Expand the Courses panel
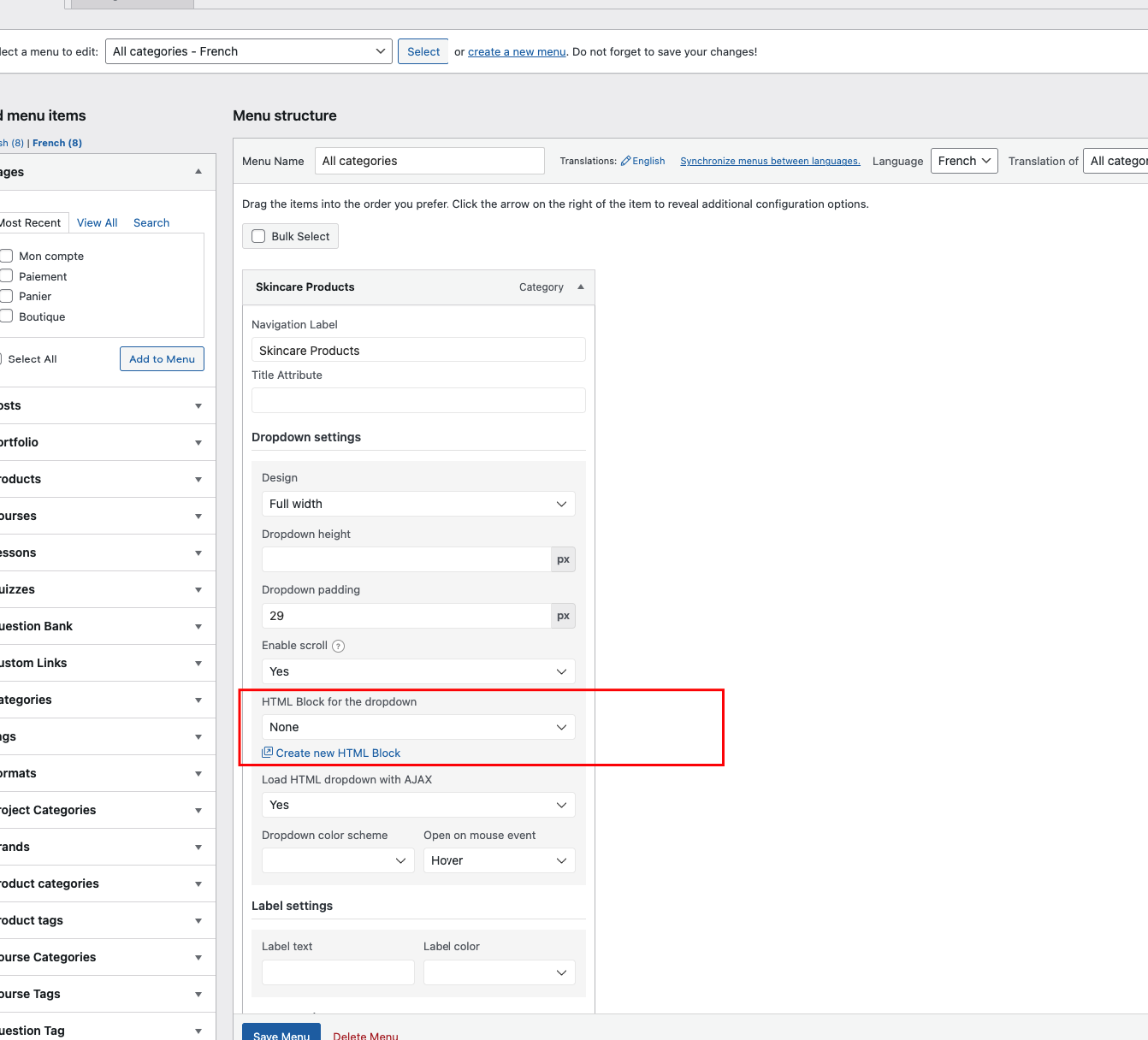This screenshot has width=1148, height=1040. [x=198, y=517]
